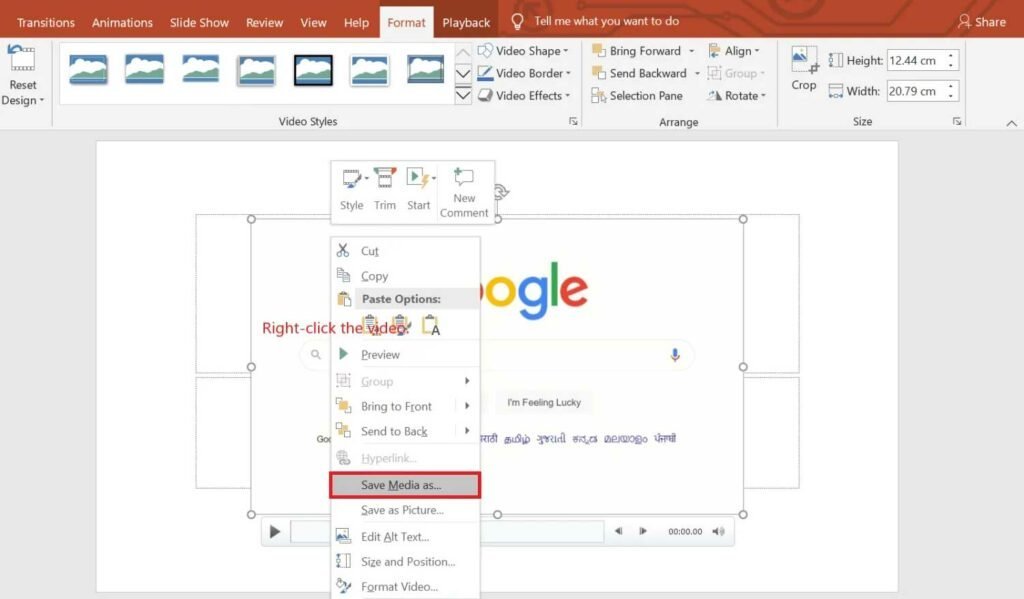Select the Format tab
The height and width of the screenshot is (599, 1024).
406,22
